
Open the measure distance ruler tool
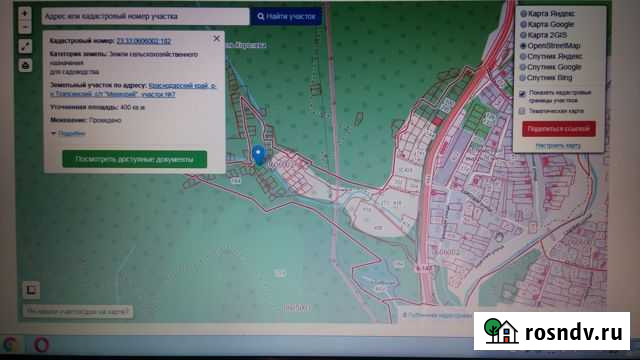click(x=25, y=46)
